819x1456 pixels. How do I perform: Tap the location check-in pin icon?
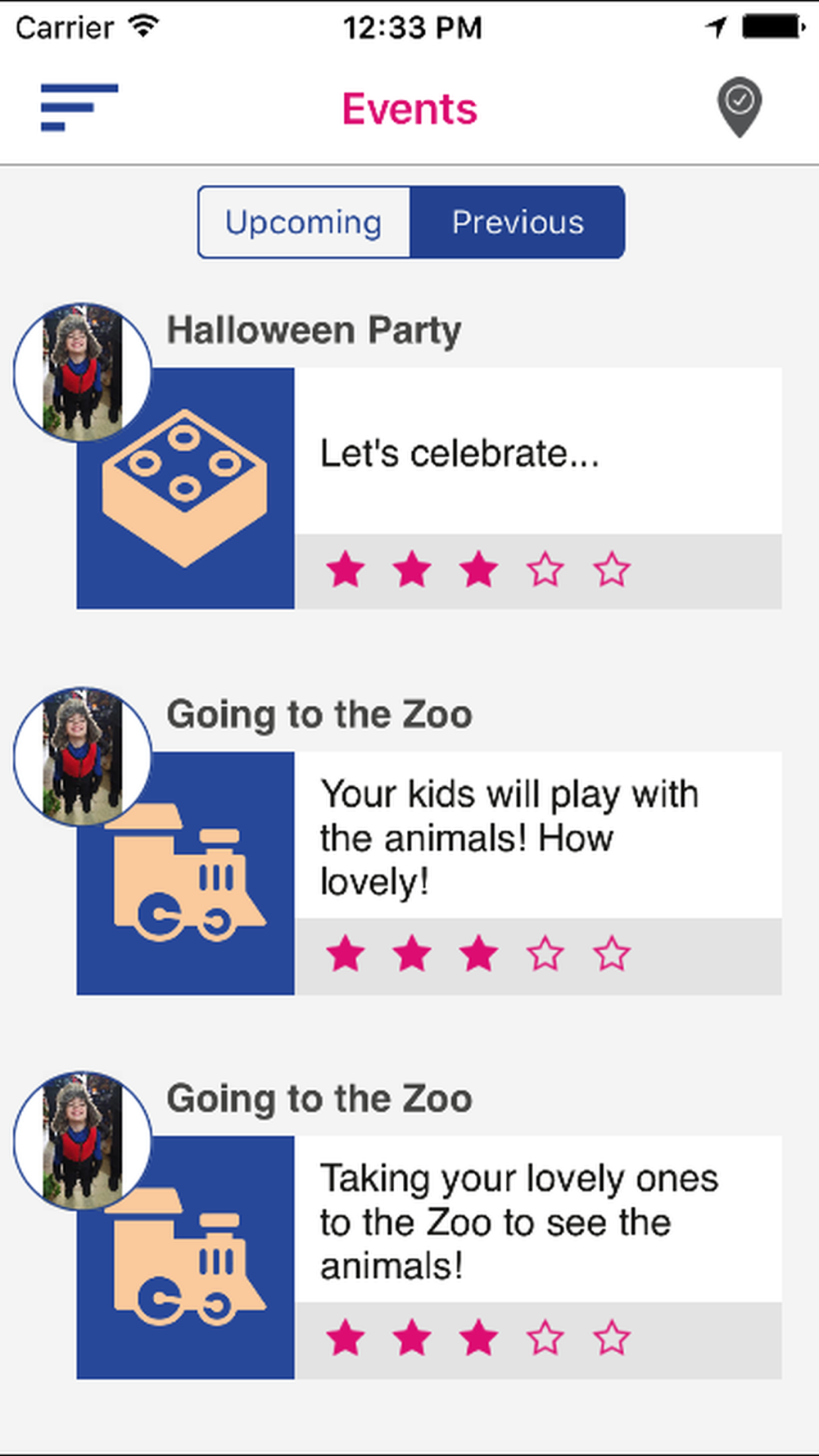[740, 106]
